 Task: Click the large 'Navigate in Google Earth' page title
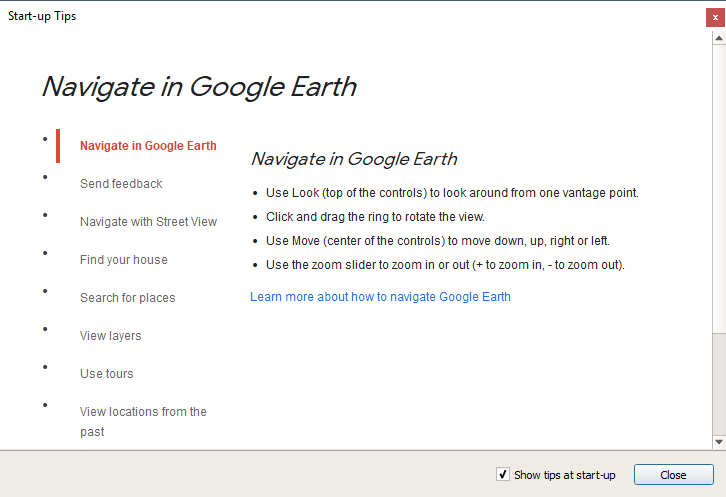click(x=199, y=87)
